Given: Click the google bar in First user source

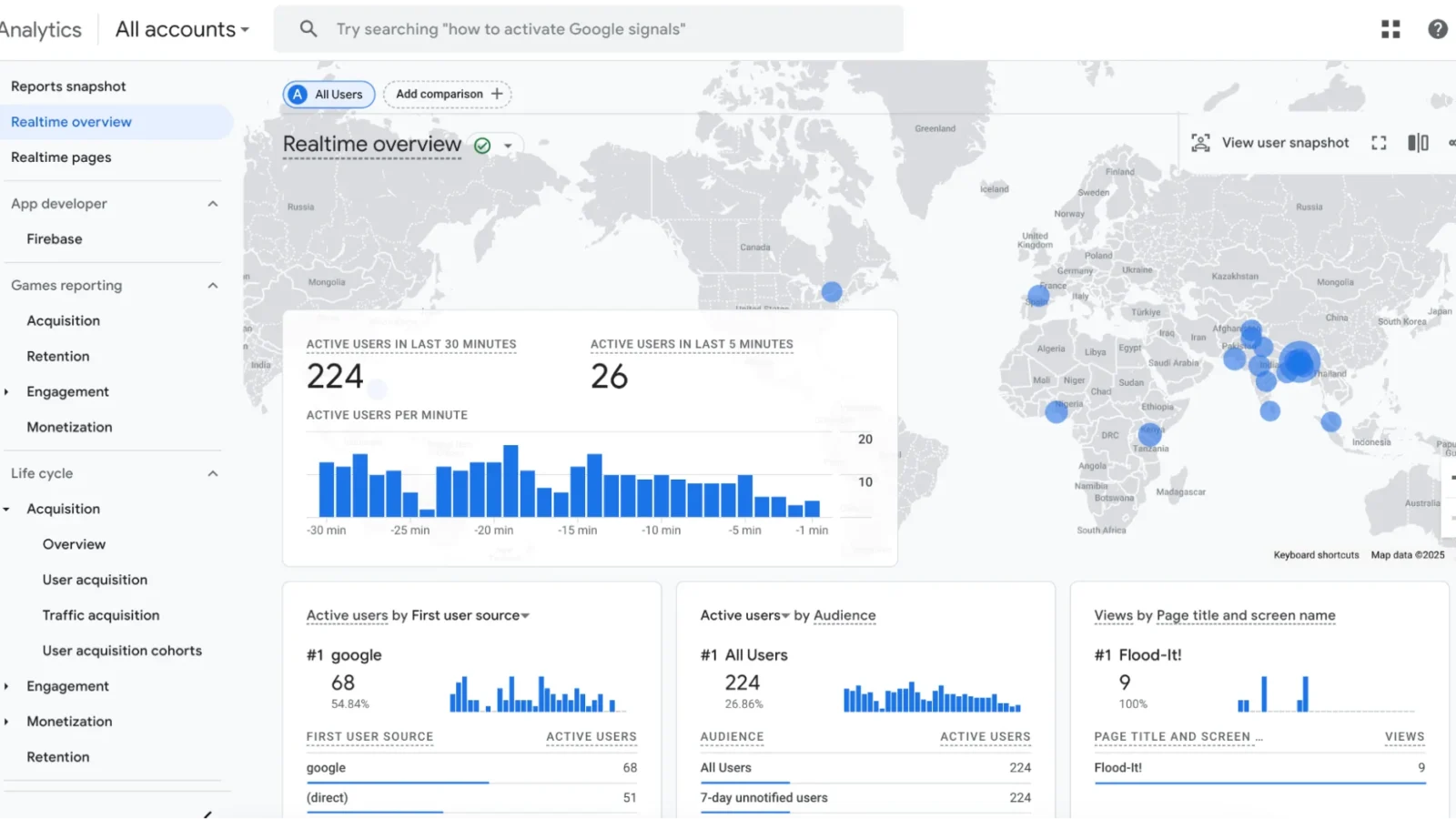Looking at the screenshot, I should point(397,782).
